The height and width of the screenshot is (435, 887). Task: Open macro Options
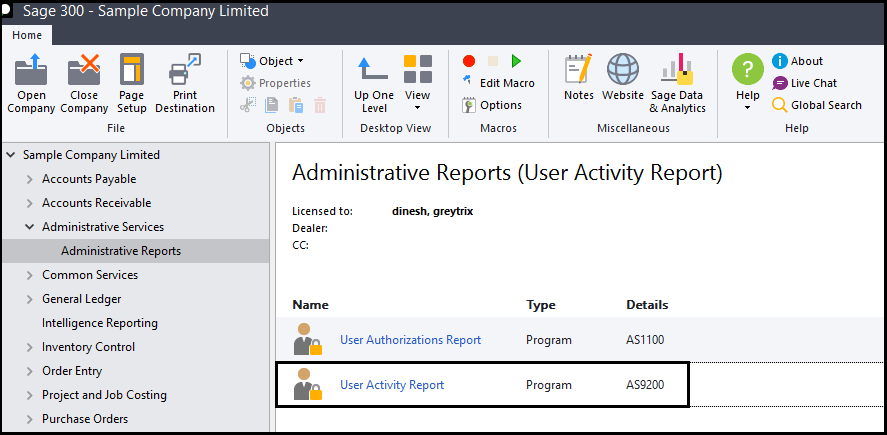492,105
